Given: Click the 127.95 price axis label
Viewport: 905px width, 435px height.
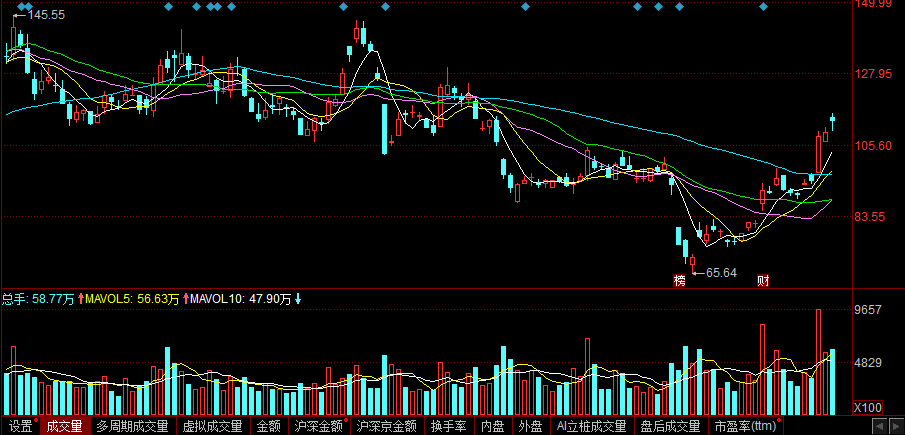Looking at the screenshot, I should [873, 74].
